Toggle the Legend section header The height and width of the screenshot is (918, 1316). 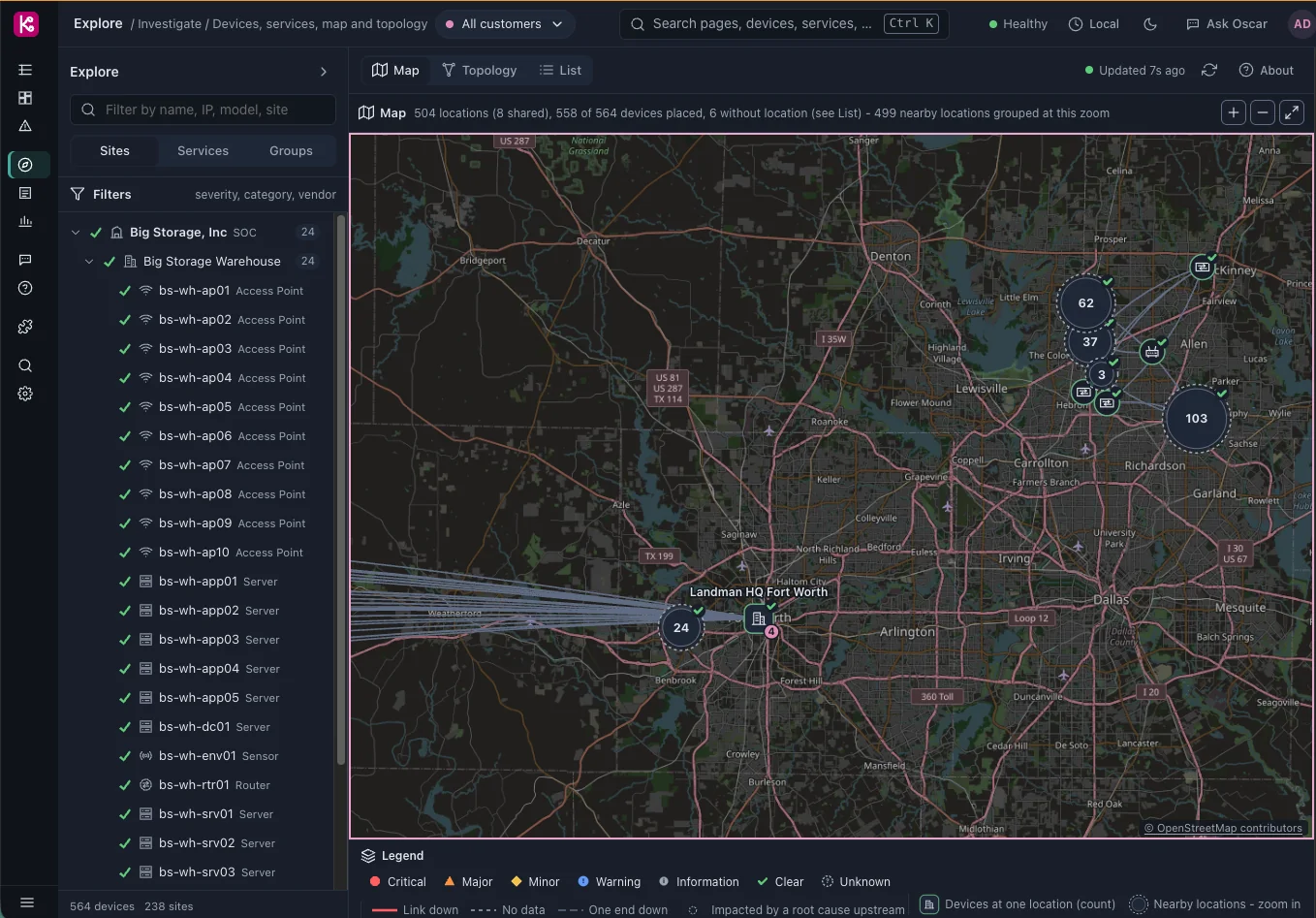pos(392,856)
